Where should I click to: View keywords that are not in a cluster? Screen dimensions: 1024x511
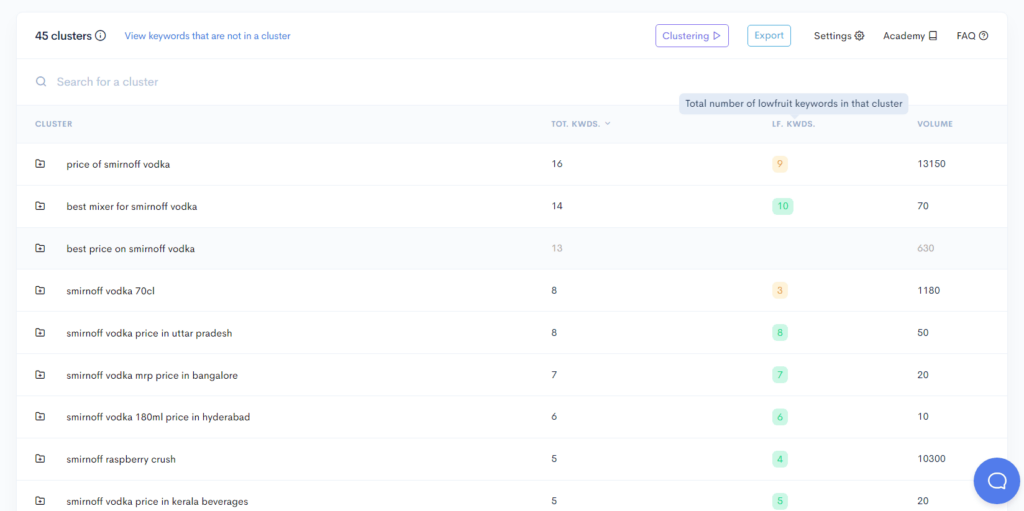(208, 36)
